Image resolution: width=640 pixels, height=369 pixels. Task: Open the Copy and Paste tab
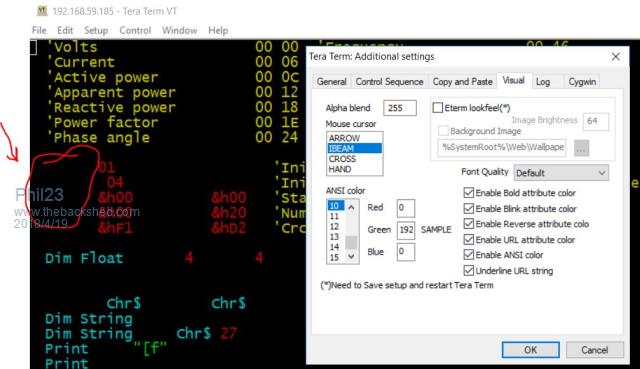click(462, 82)
